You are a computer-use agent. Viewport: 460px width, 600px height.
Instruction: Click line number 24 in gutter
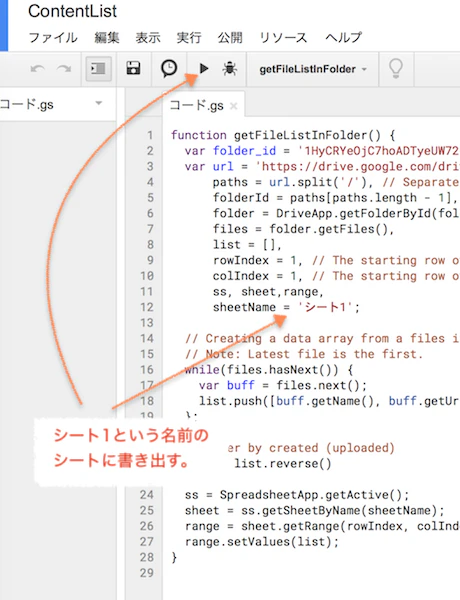tap(147, 495)
